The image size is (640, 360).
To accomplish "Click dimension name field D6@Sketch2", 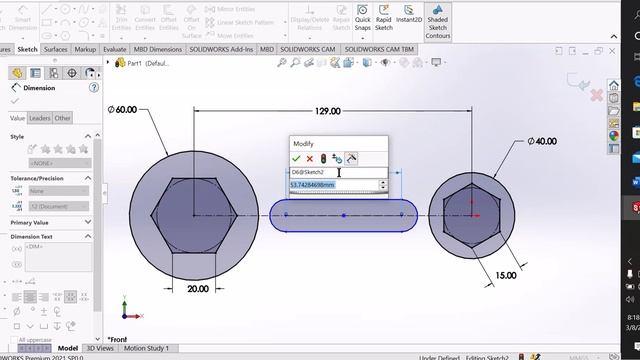I will click(338, 172).
